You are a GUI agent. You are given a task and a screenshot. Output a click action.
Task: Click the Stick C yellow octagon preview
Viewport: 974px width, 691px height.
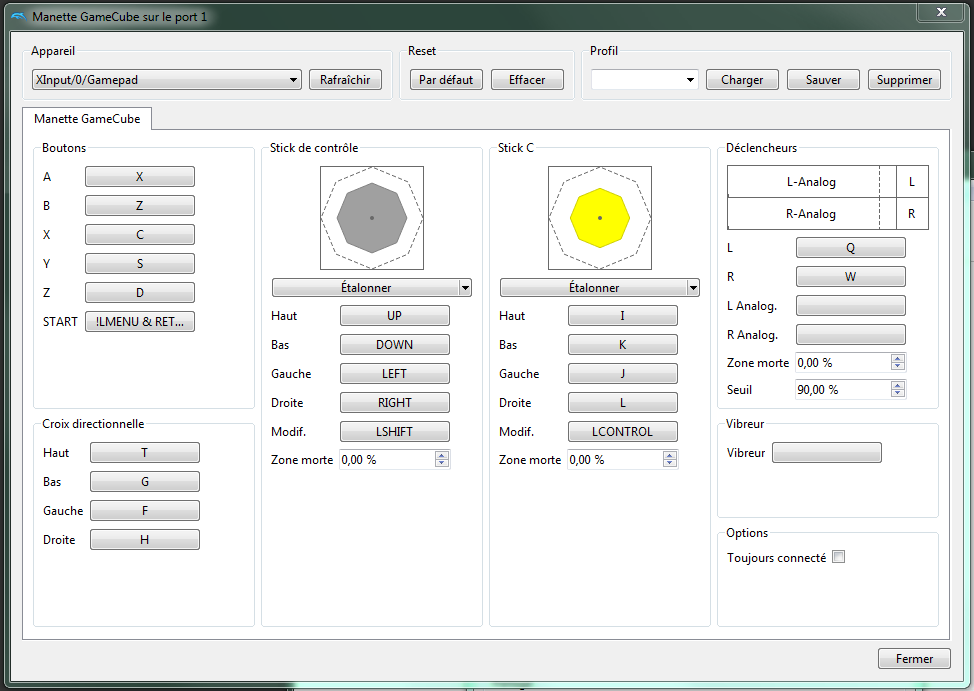coord(600,218)
